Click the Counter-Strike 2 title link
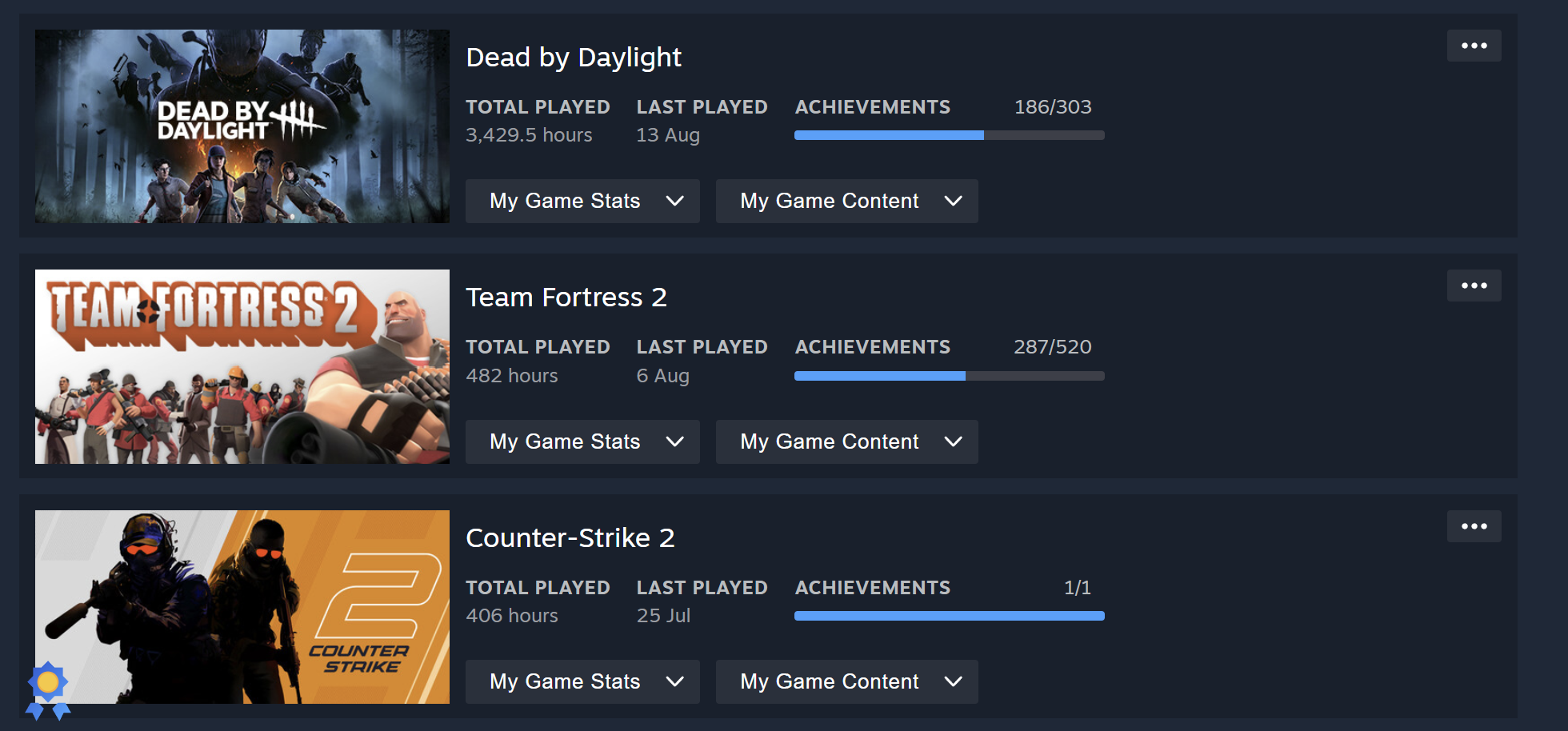1568x731 pixels. [570, 538]
